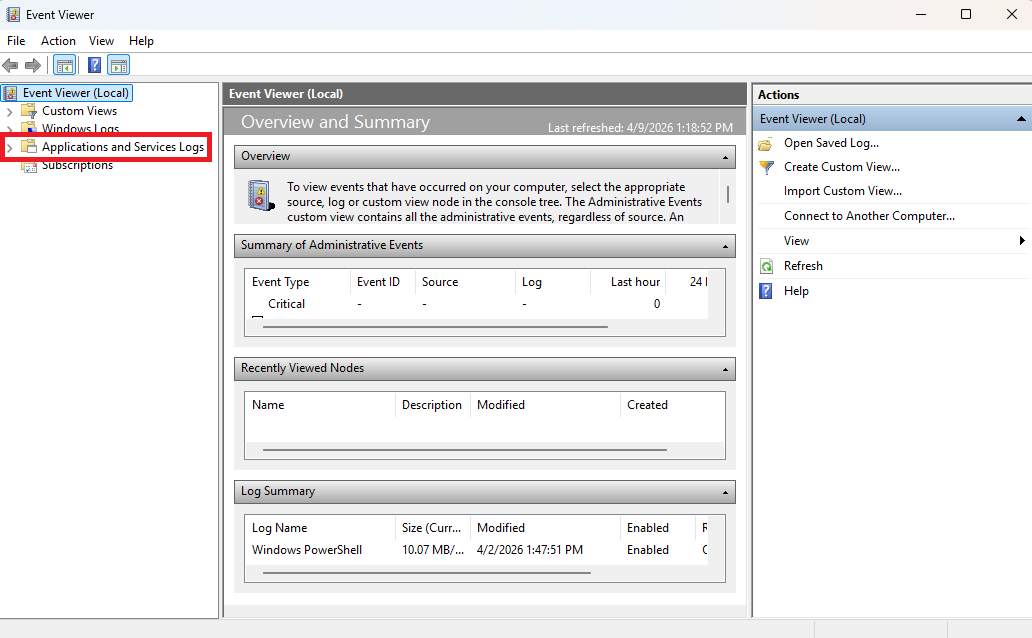Click the 4/2/2026 1:47:51 PM modified cell
Image resolution: width=1032 pixels, height=638 pixels.
(530, 550)
